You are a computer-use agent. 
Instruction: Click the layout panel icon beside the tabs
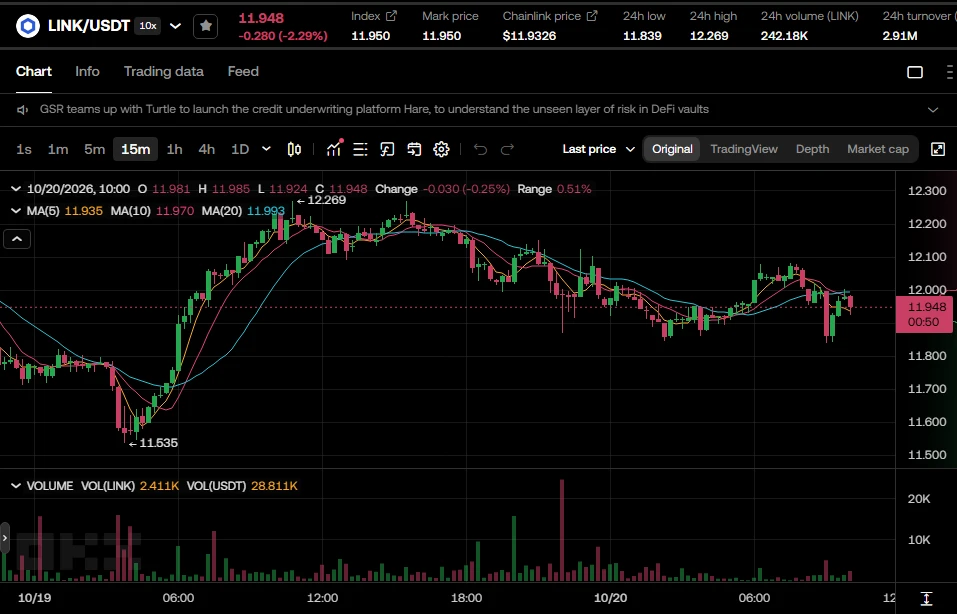pyautogui.click(x=915, y=72)
